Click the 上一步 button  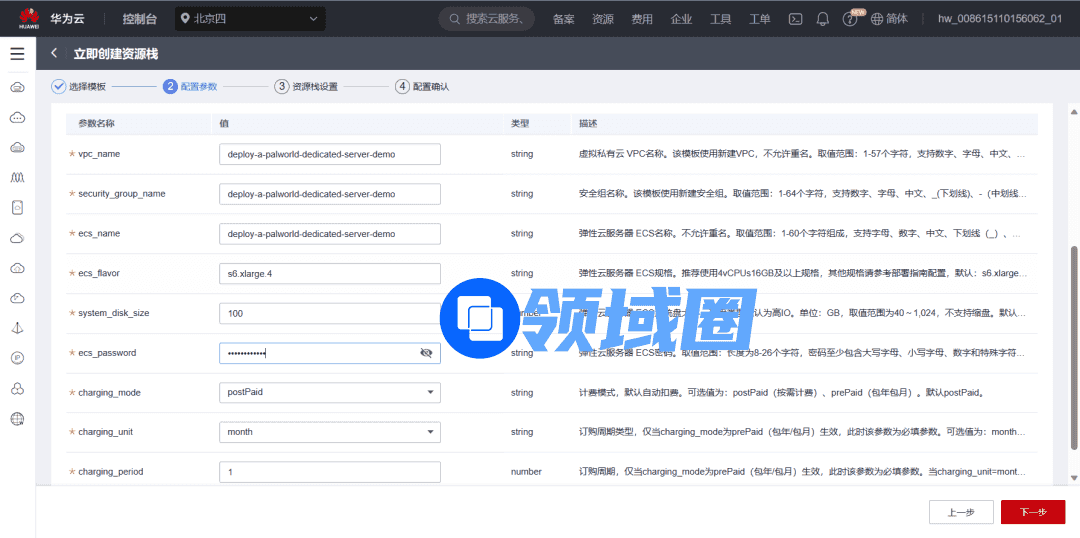point(960,512)
